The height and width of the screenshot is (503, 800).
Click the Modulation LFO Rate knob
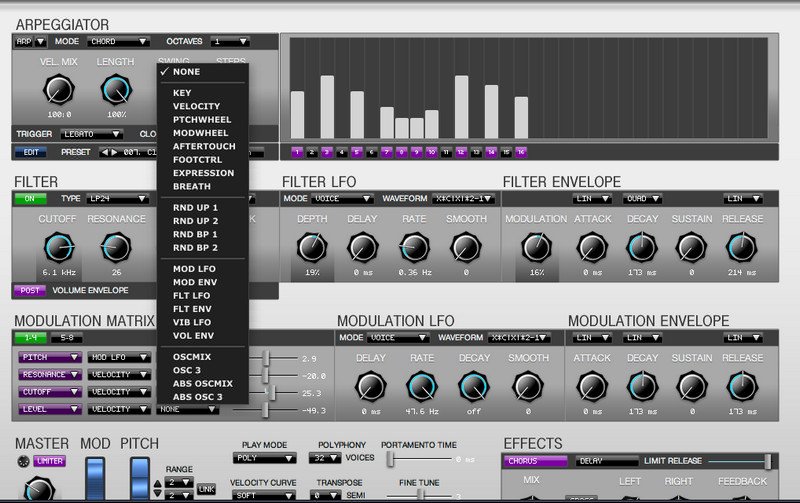click(421, 386)
